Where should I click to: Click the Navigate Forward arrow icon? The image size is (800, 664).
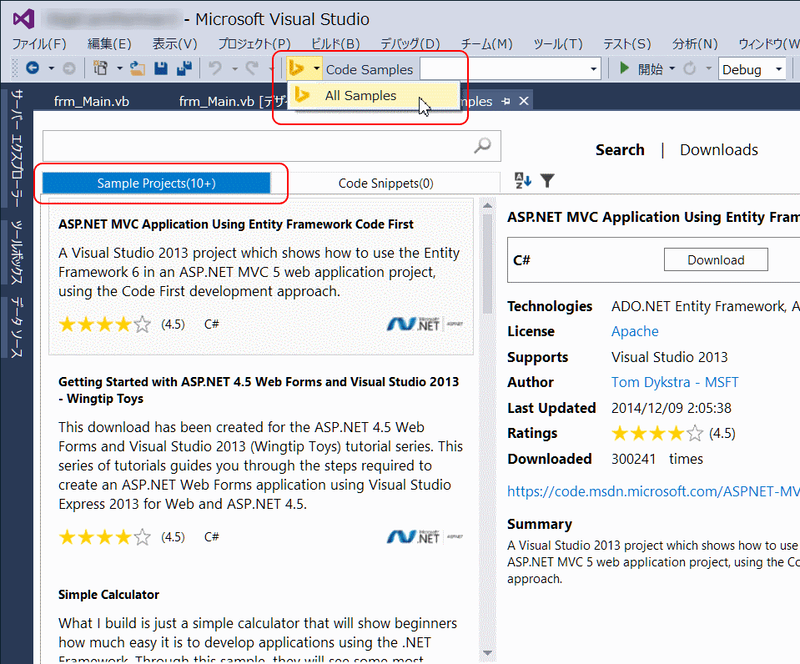coord(69,68)
